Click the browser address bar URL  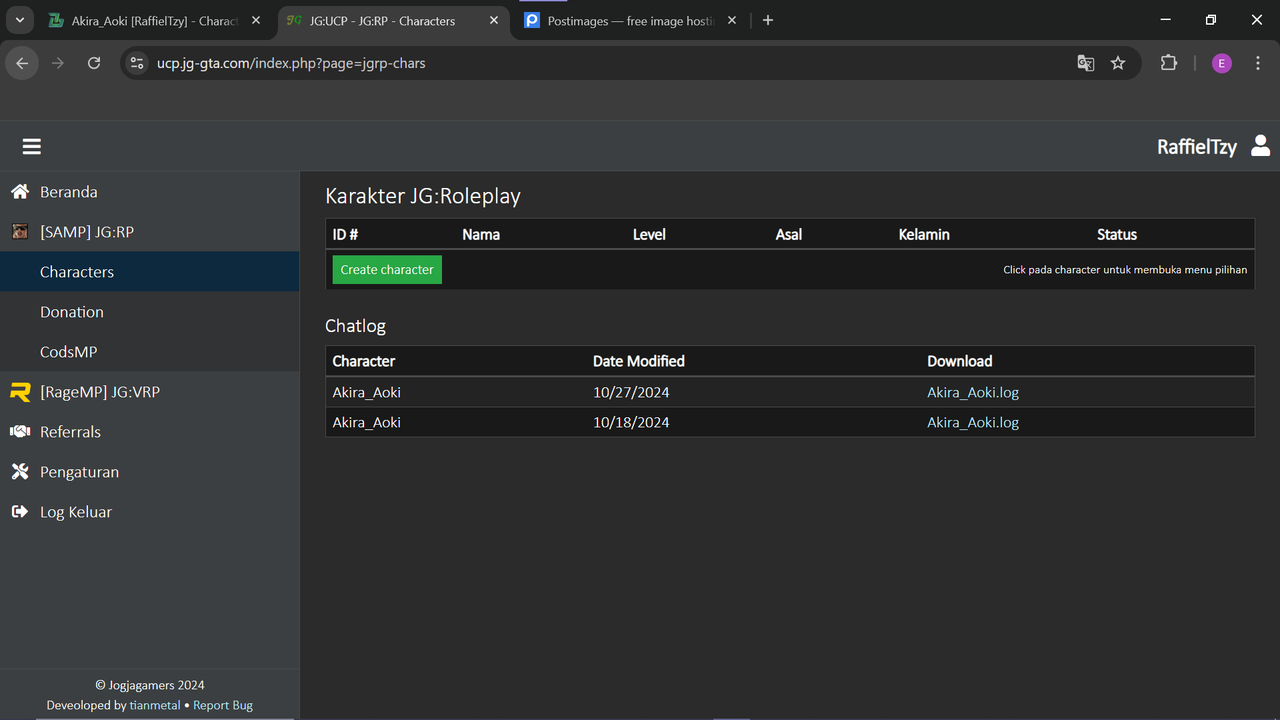coord(291,63)
